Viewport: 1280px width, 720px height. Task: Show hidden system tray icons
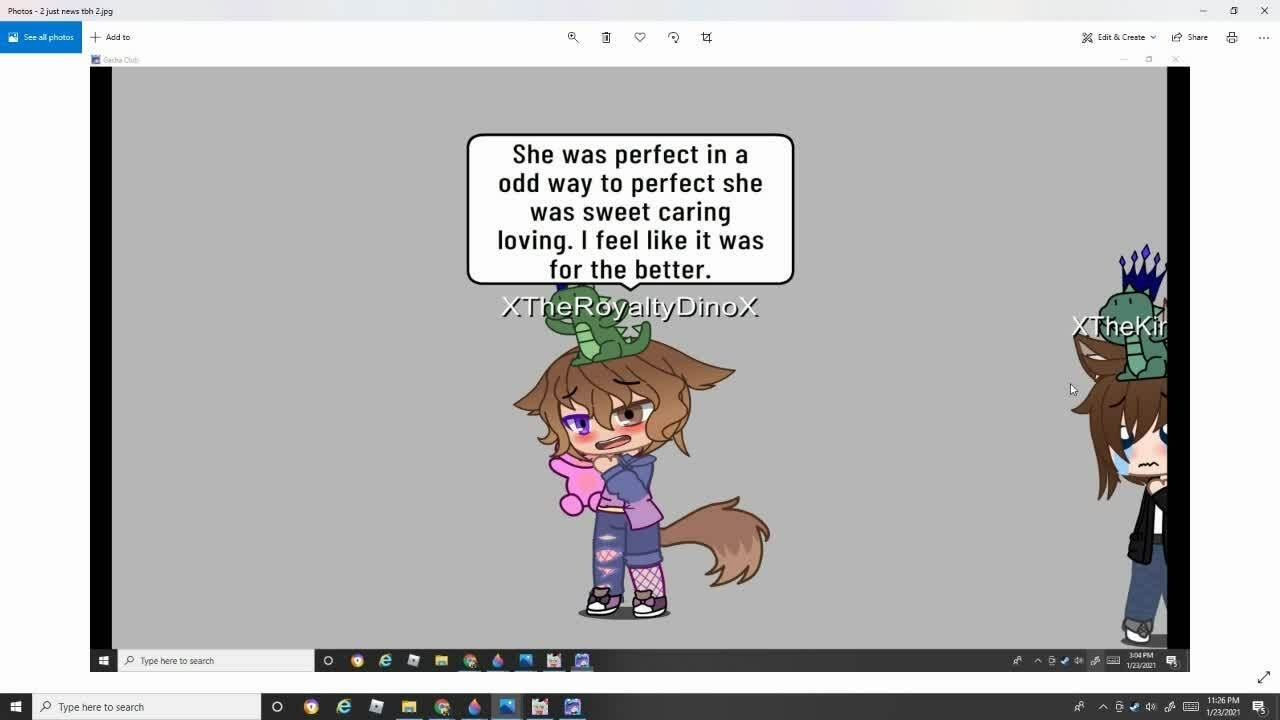click(x=1103, y=707)
